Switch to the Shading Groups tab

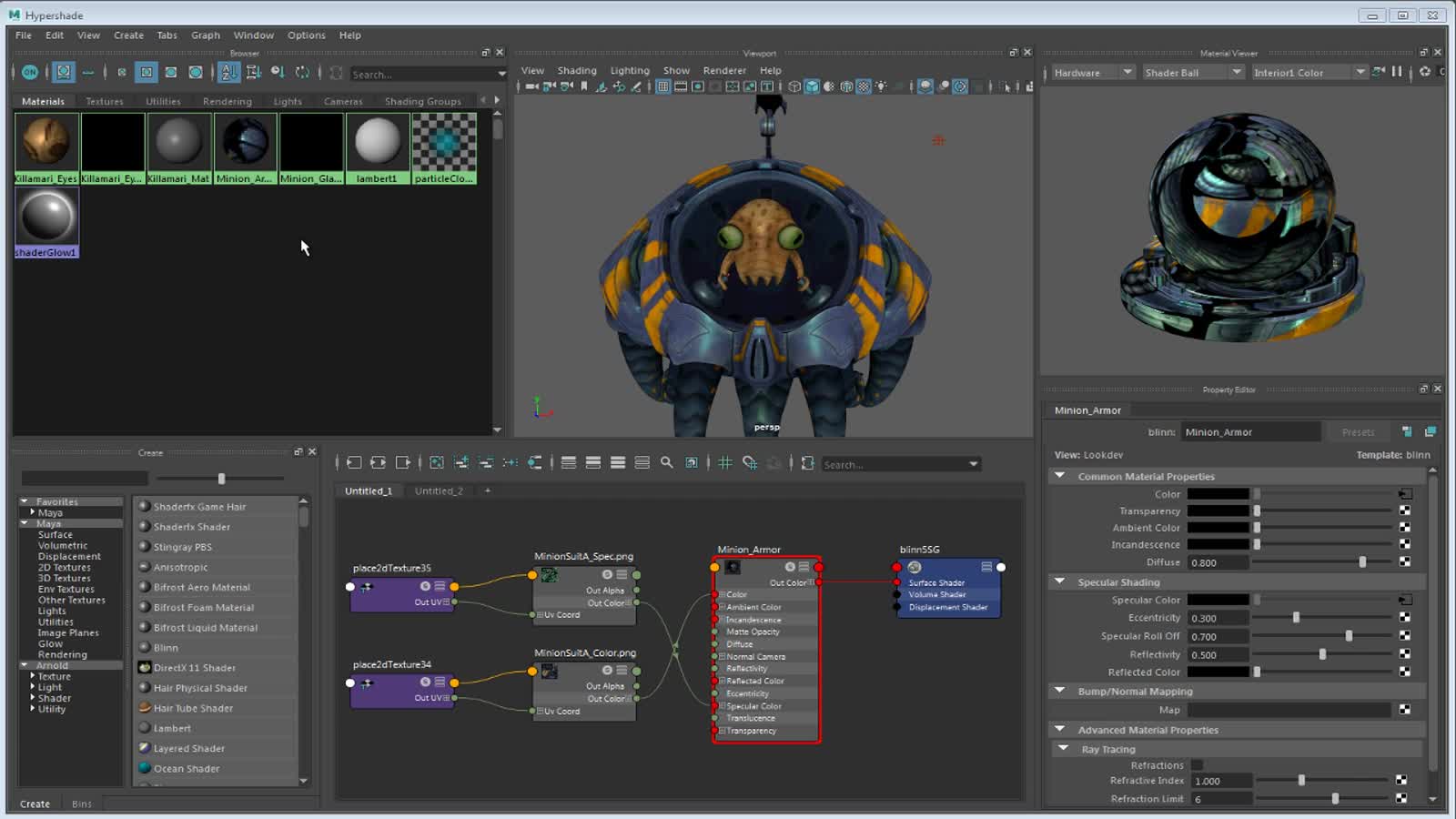[423, 102]
